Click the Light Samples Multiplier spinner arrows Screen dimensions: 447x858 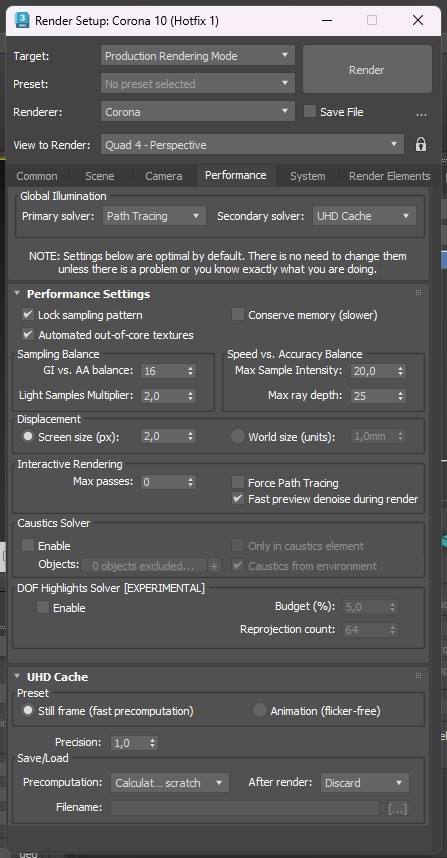pos(190,396)
